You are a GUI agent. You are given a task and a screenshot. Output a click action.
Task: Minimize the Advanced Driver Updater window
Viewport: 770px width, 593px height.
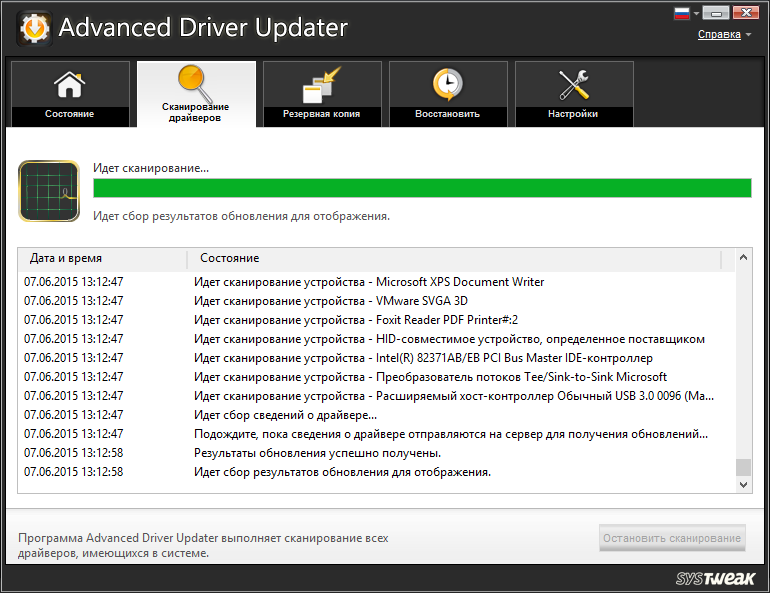pos(715,13)
